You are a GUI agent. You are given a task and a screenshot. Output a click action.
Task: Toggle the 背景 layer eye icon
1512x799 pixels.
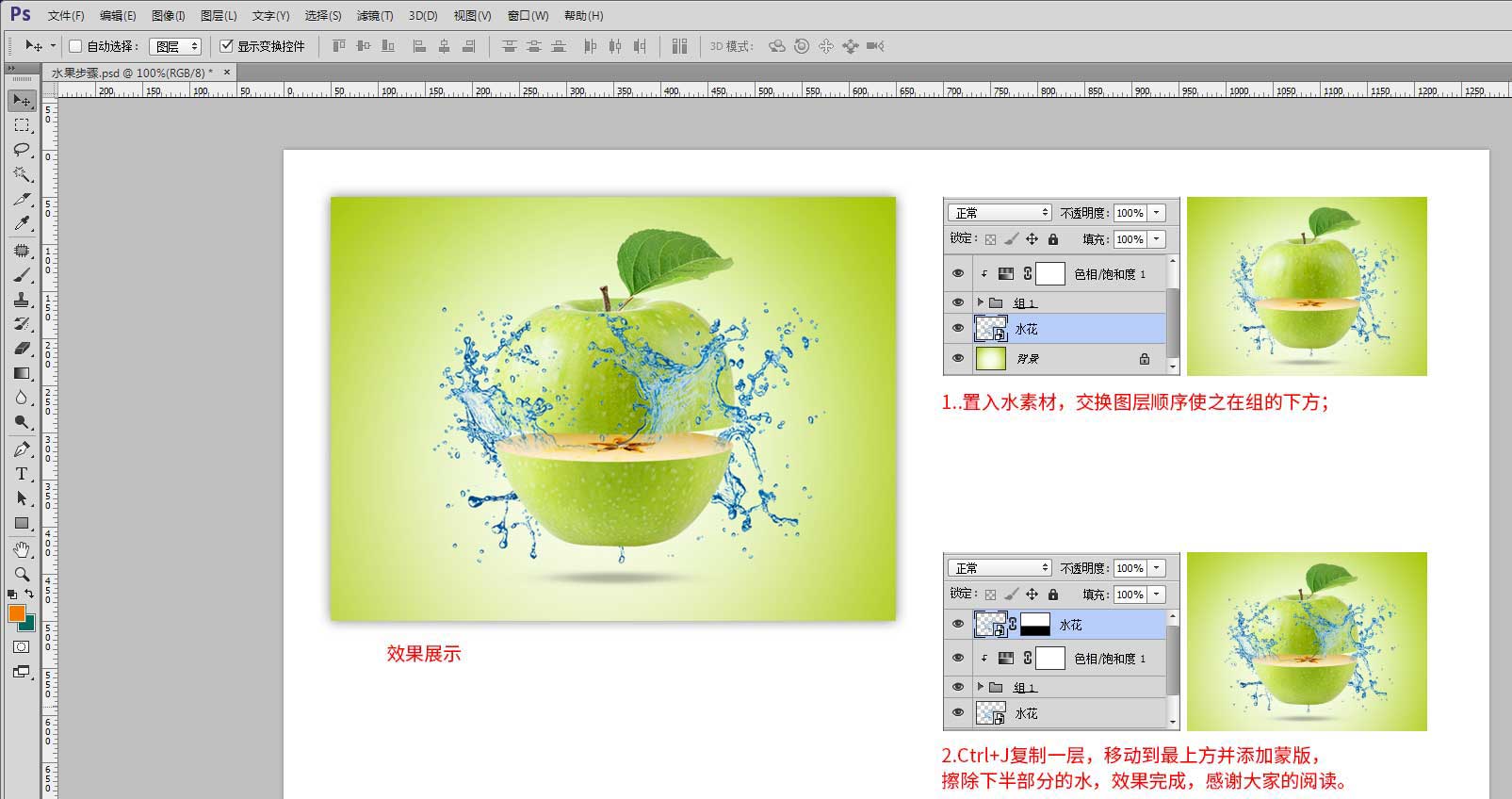[x=958, y=359]
